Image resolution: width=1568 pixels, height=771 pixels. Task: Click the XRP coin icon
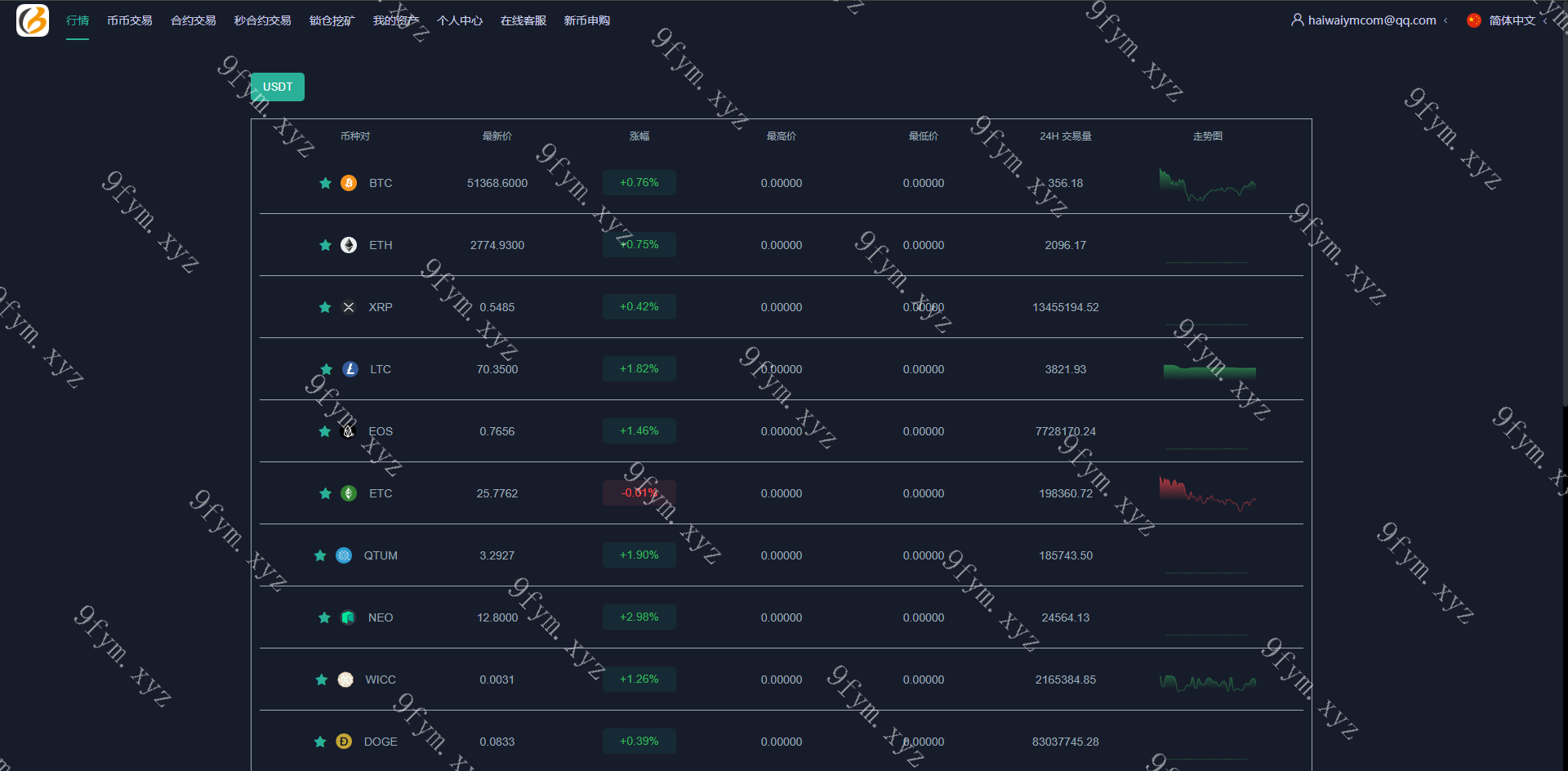[x=349, y=307]
